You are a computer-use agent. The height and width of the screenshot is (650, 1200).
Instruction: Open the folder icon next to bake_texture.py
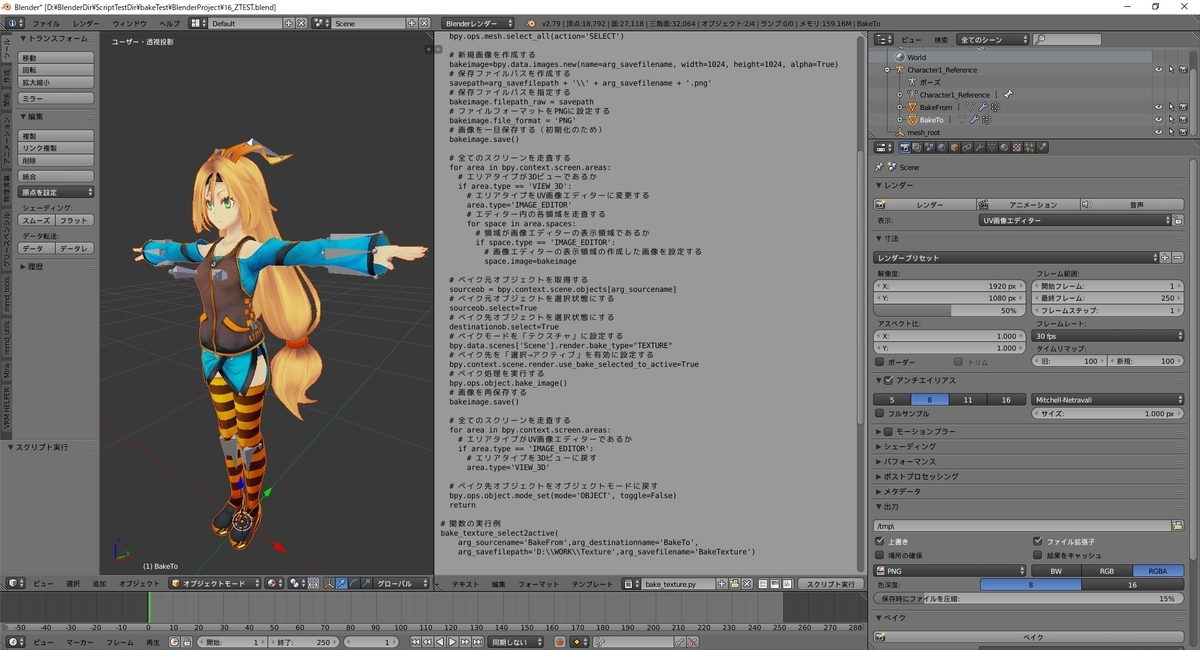pyautogui.click(x=735, y=583)
